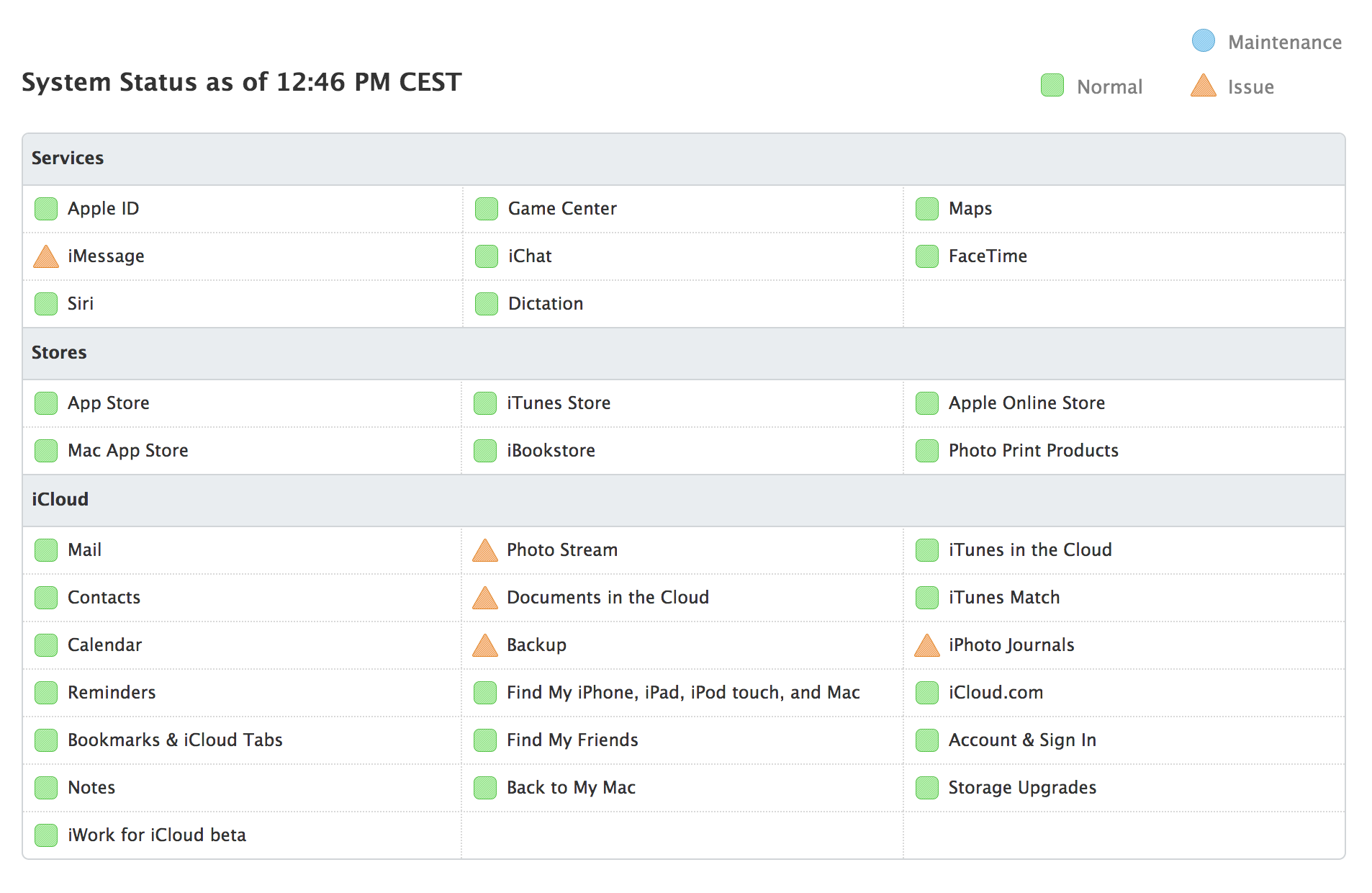This screenshot has width=1372, height=893.
Task: Click the green status icon next to Siri
Action: tap(46, 304)
